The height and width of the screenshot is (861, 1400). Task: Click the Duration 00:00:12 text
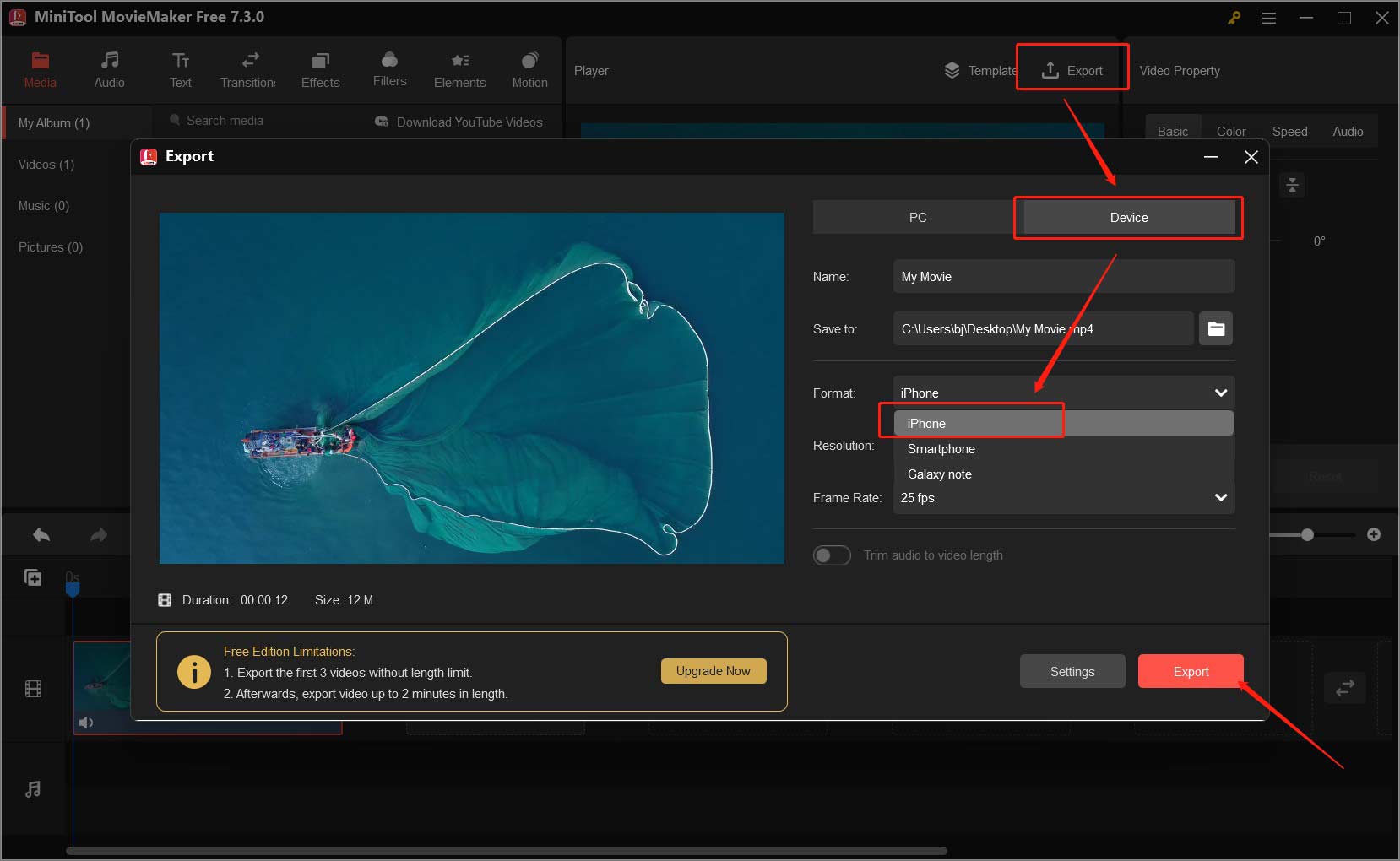coord(235,600)
